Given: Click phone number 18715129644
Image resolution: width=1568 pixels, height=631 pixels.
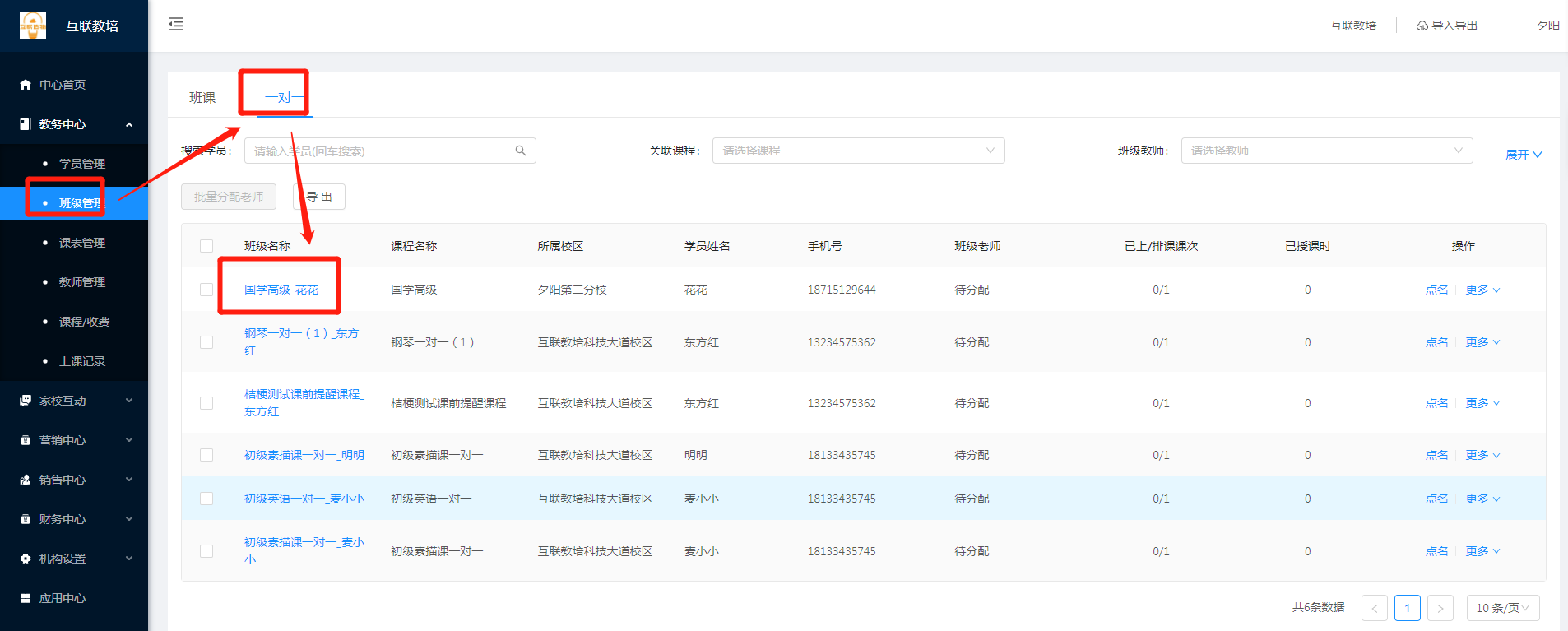Looking at the screenshot, I should pos(842,290).
